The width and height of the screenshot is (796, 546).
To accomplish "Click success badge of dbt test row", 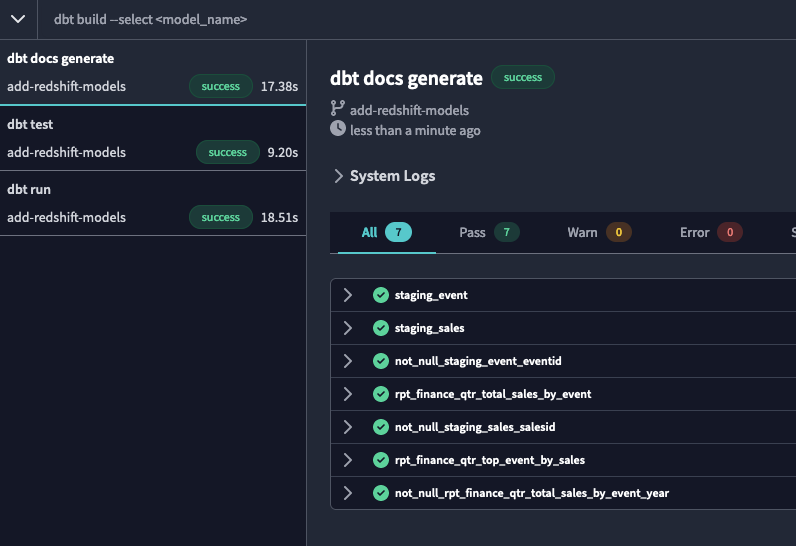I will point(227,152).
